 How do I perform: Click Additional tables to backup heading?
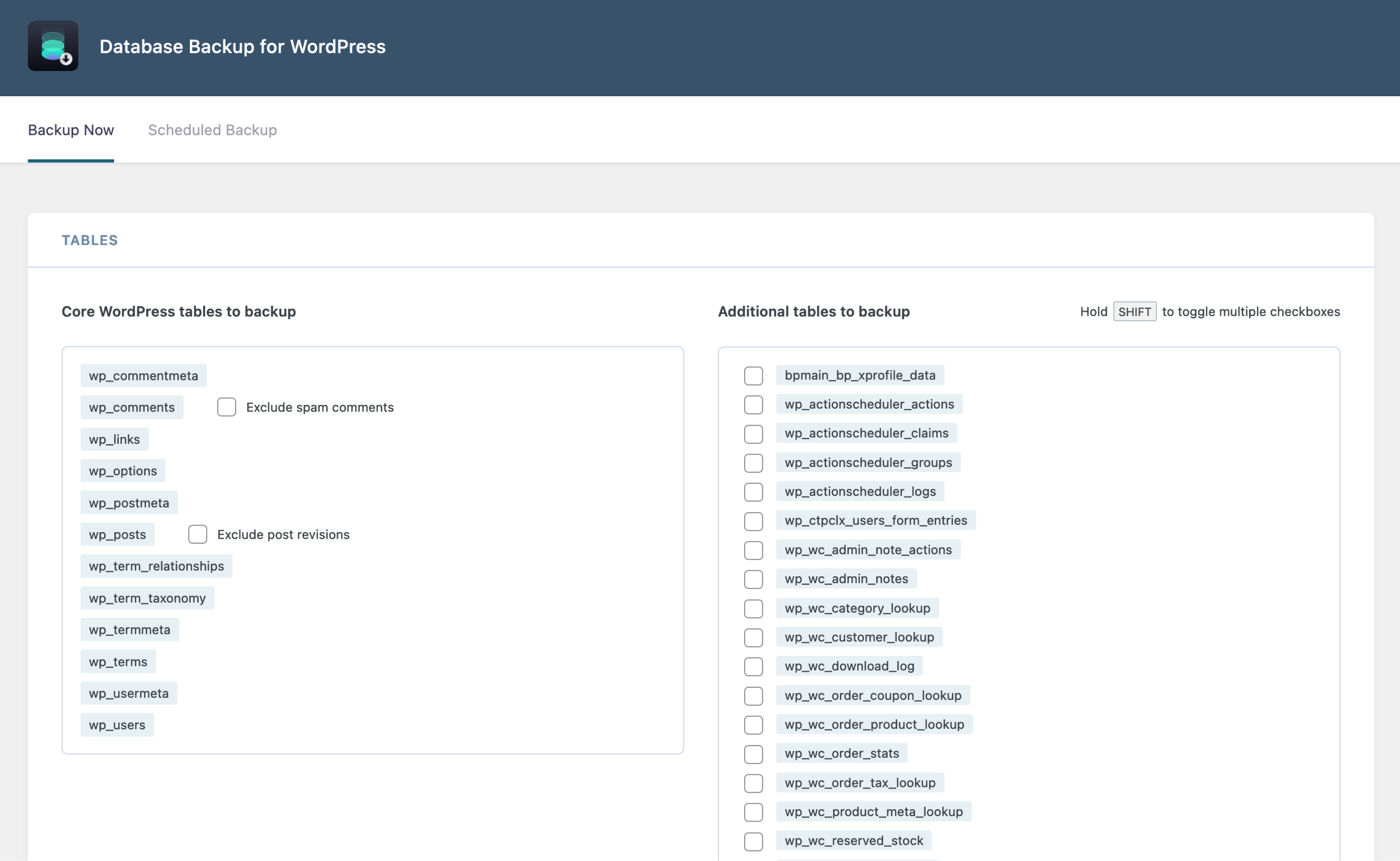pos(814,312)
